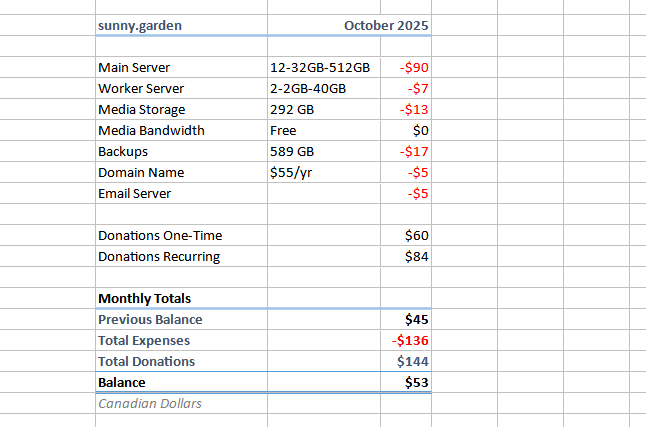646x427 pixels.
Task: Click the Balance label cell
Action: pyautogui.click(x=181, y=382)
